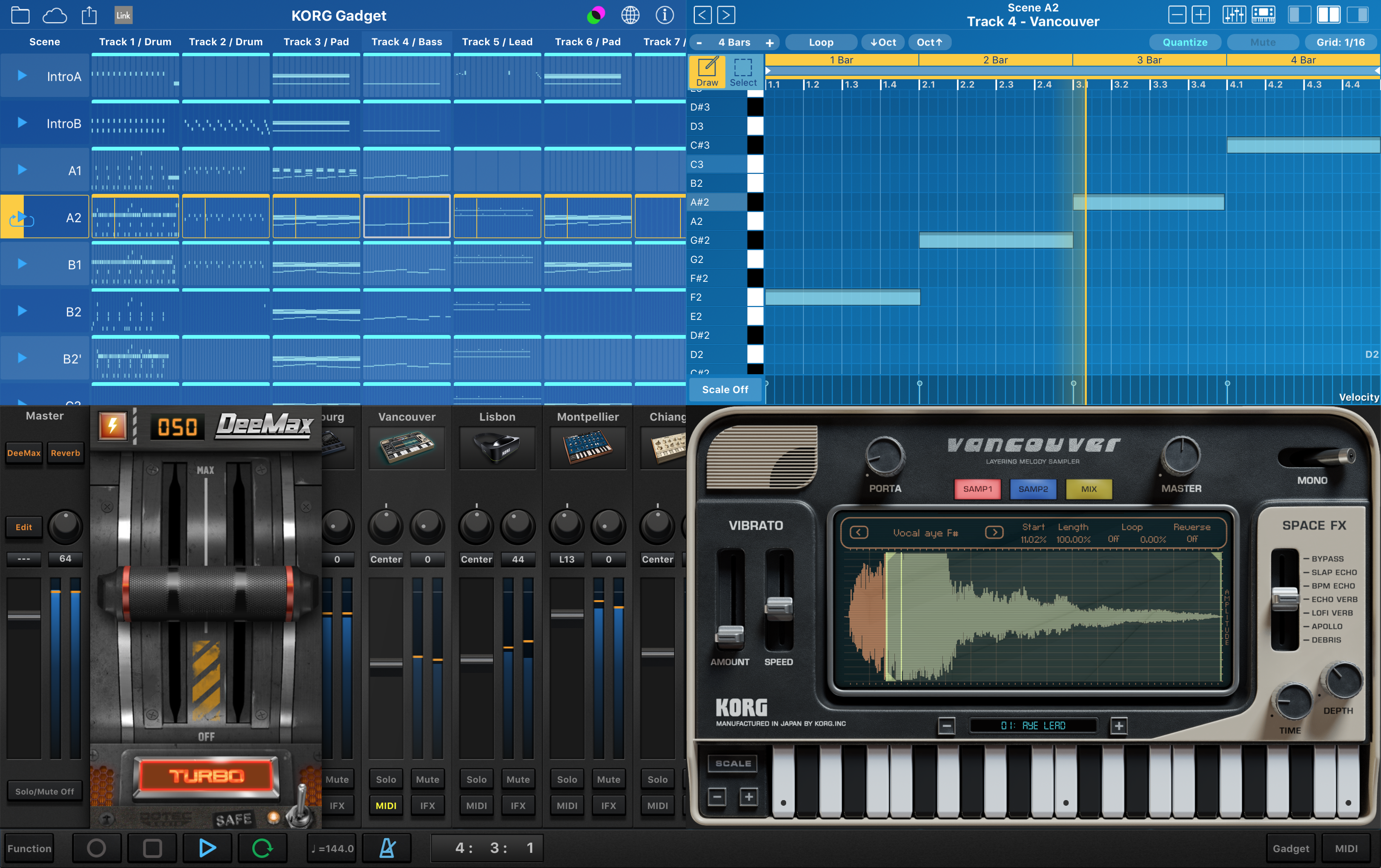1381x868 pixels.
Task: Click master Edit button
Action: [24, 527]
